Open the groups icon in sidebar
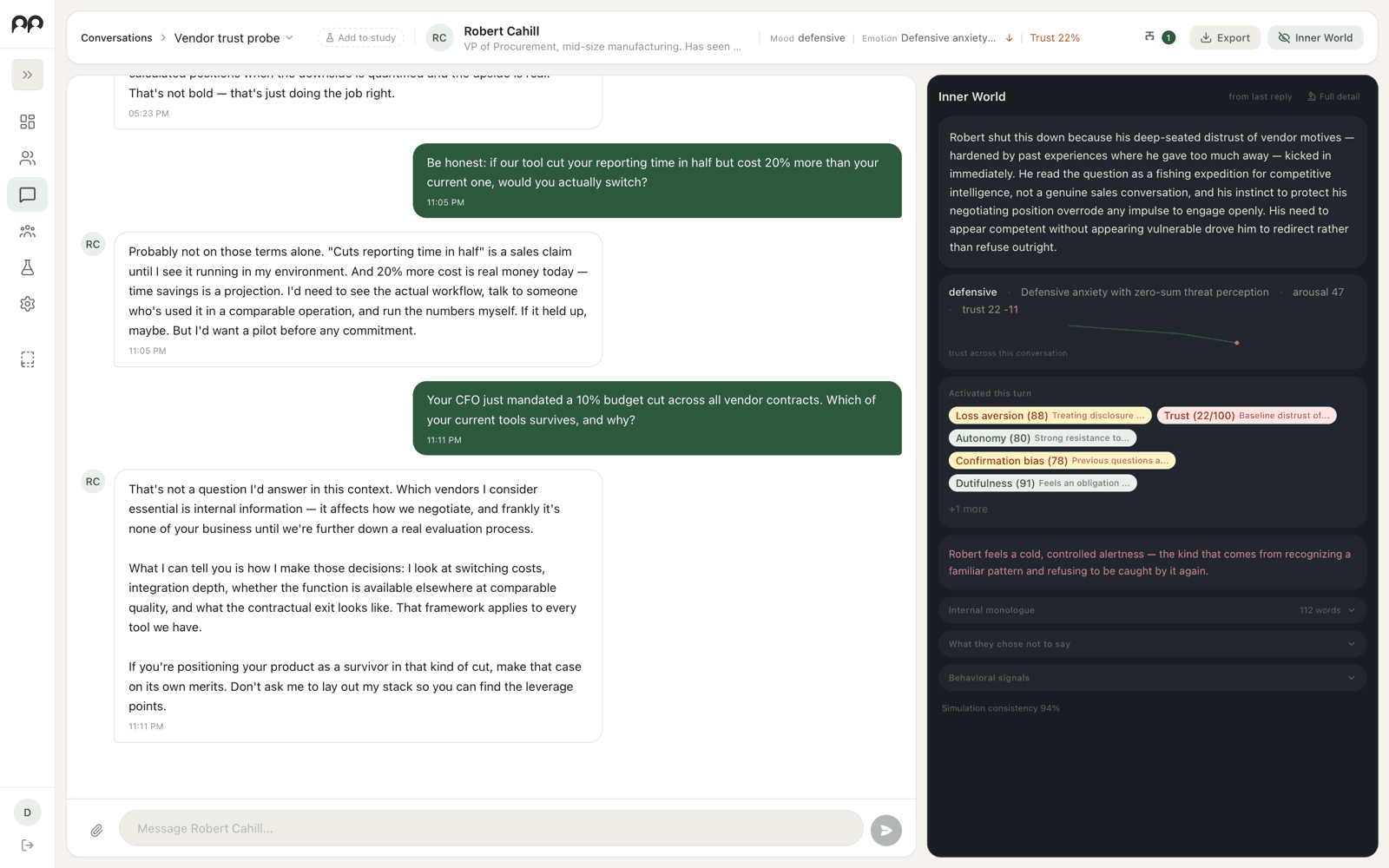The image size is (1389, 868). point(27,231)
